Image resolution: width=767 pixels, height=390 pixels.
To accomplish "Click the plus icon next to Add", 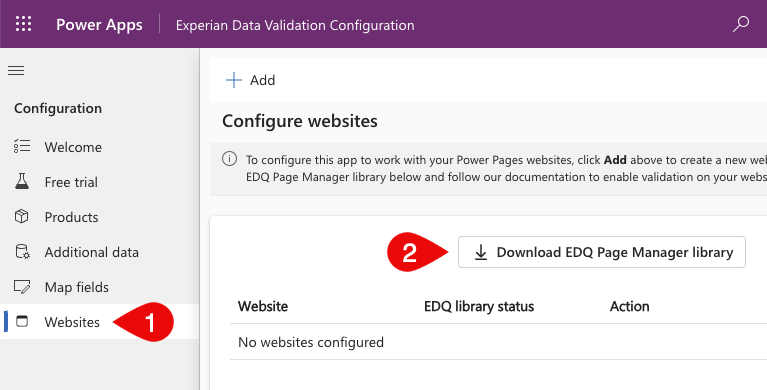I will coord(234,80).
